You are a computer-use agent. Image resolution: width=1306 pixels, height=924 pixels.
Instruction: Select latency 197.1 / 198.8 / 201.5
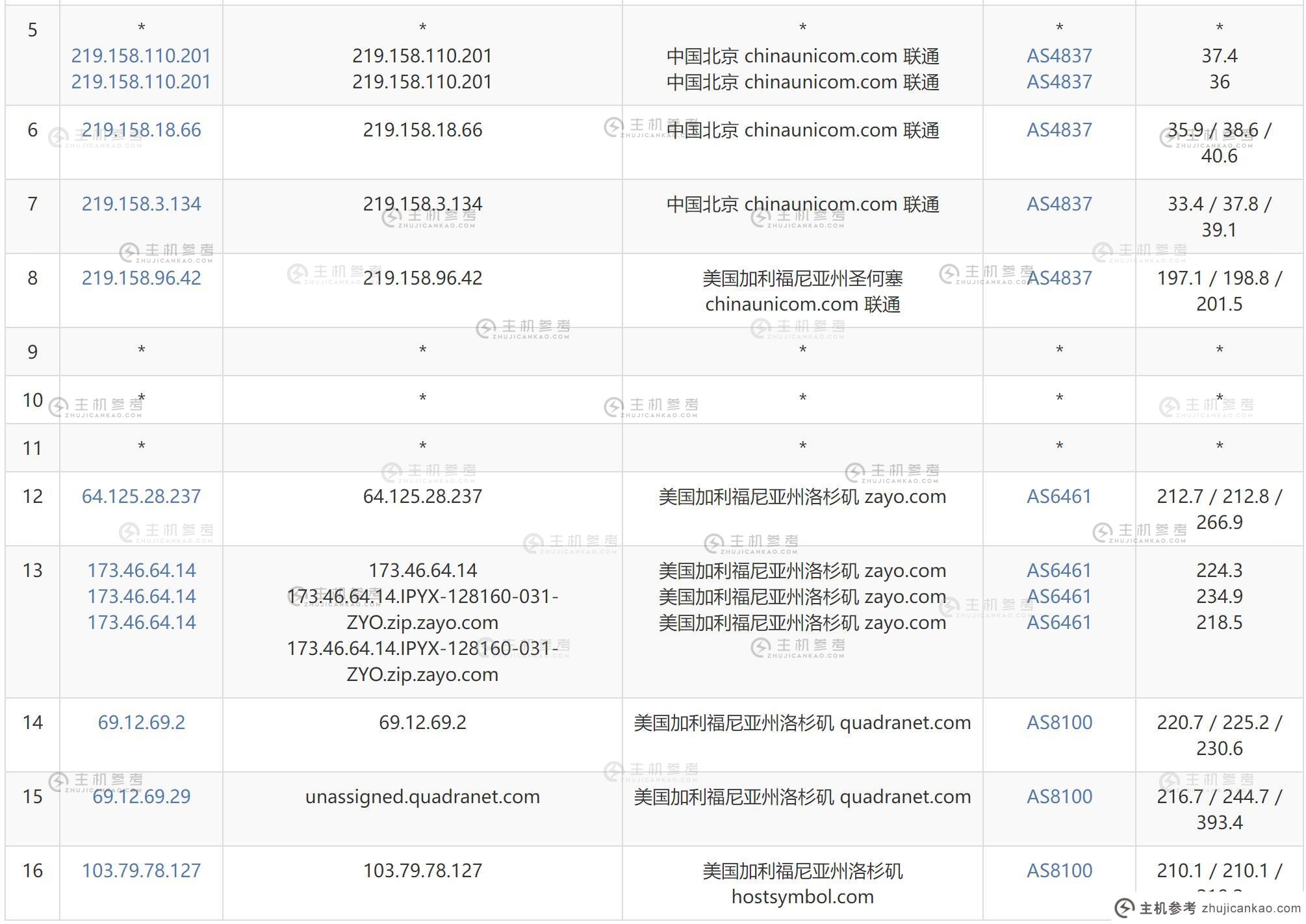(x=1219, y=291)
